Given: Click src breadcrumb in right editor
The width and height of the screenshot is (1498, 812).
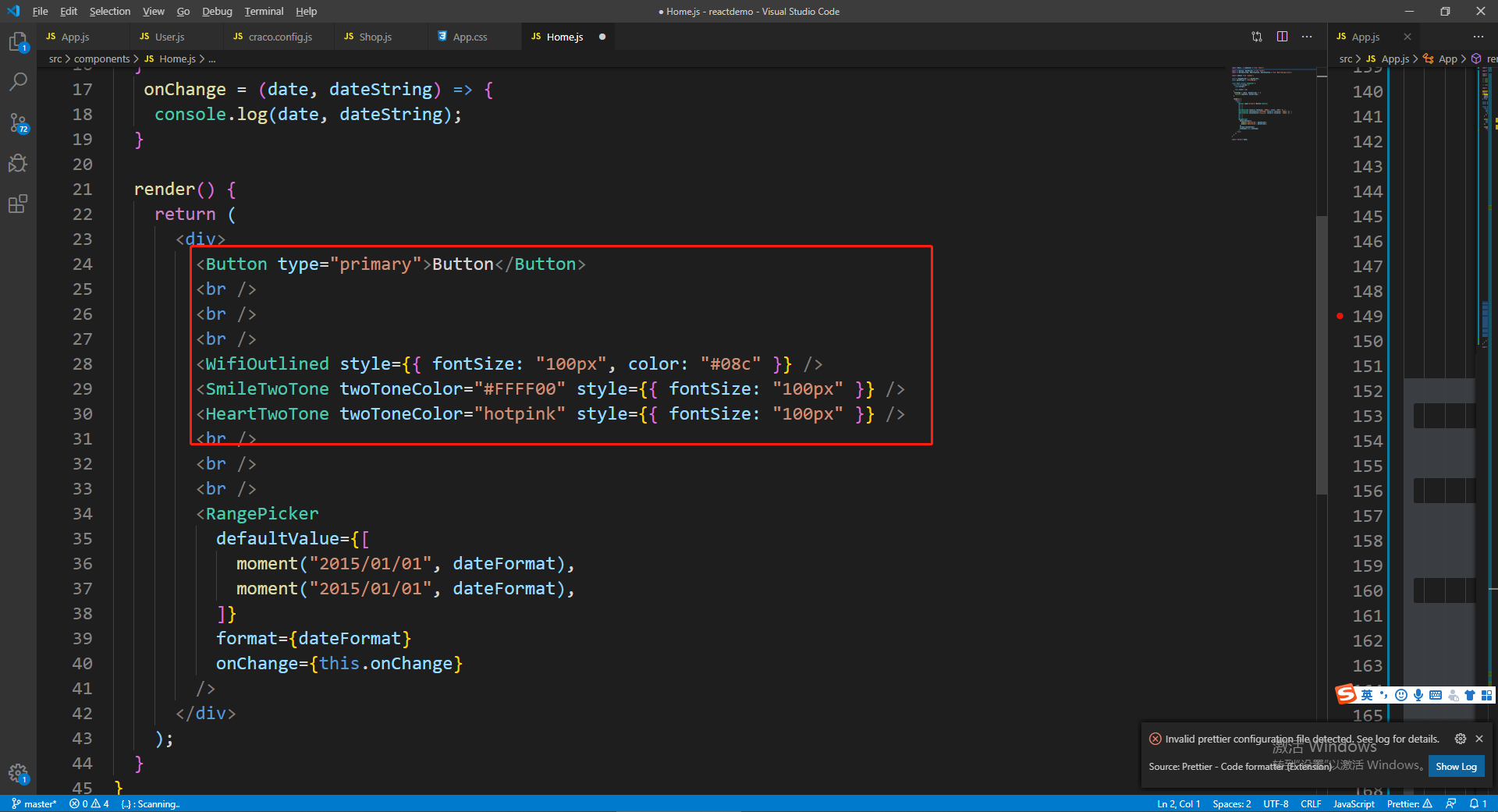Looking at the screenshot, I should [1346, 59].
